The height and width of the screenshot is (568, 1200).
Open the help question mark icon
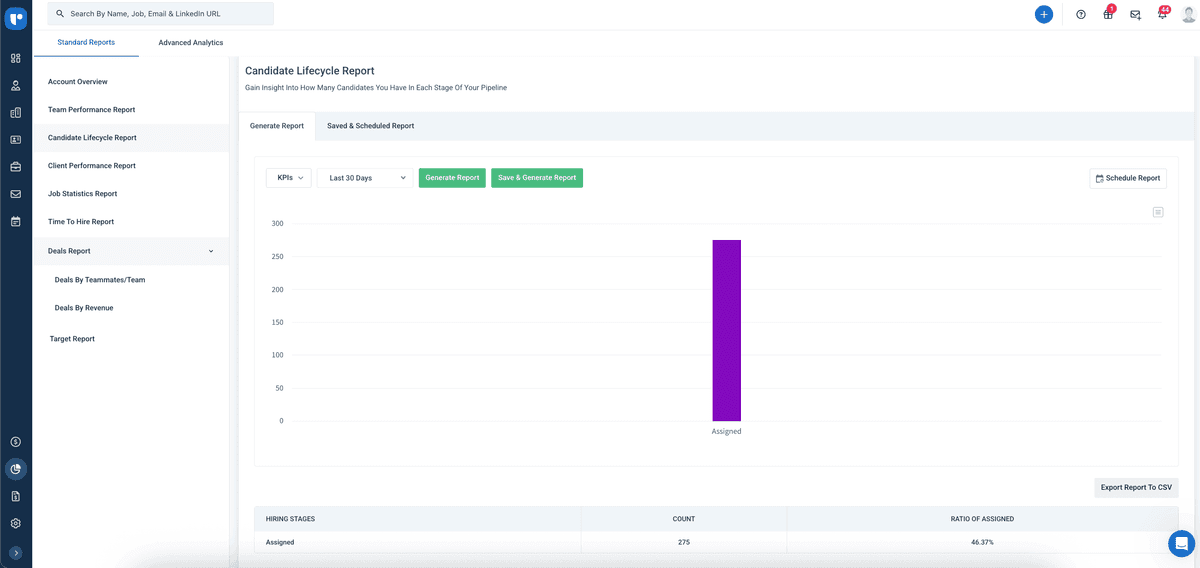1081,14
